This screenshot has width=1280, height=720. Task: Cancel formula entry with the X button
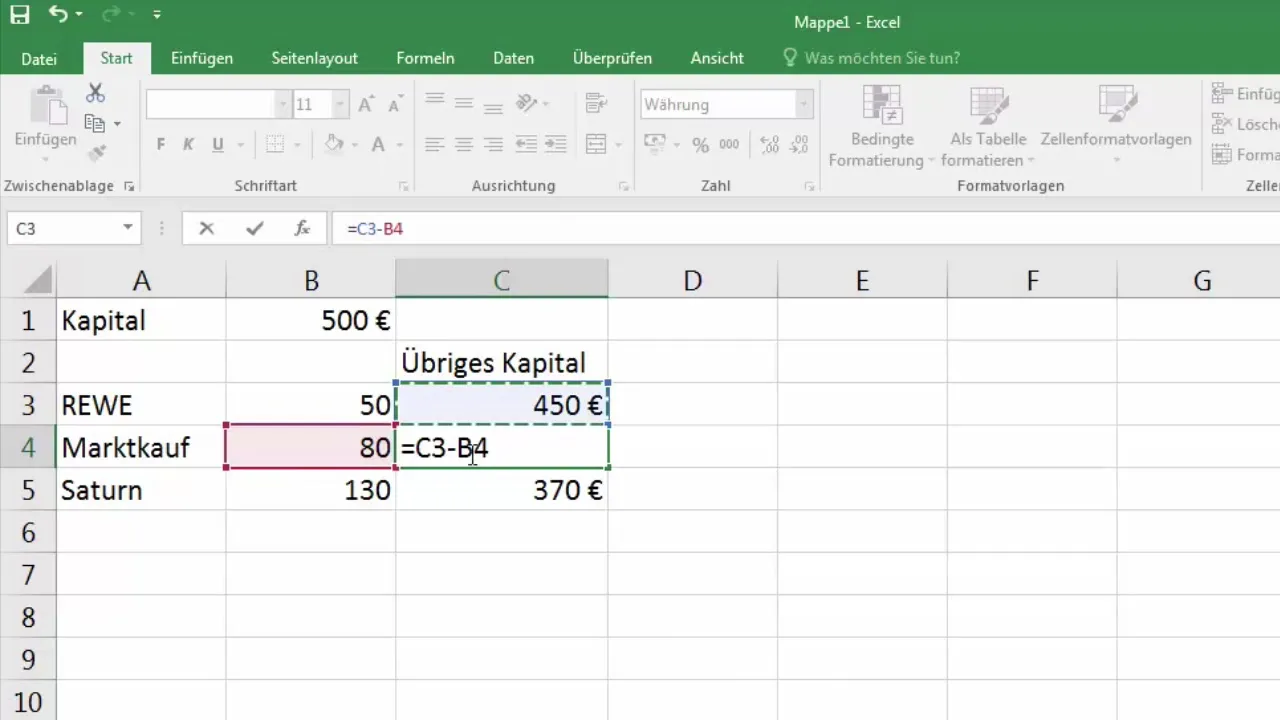[207, 229]
